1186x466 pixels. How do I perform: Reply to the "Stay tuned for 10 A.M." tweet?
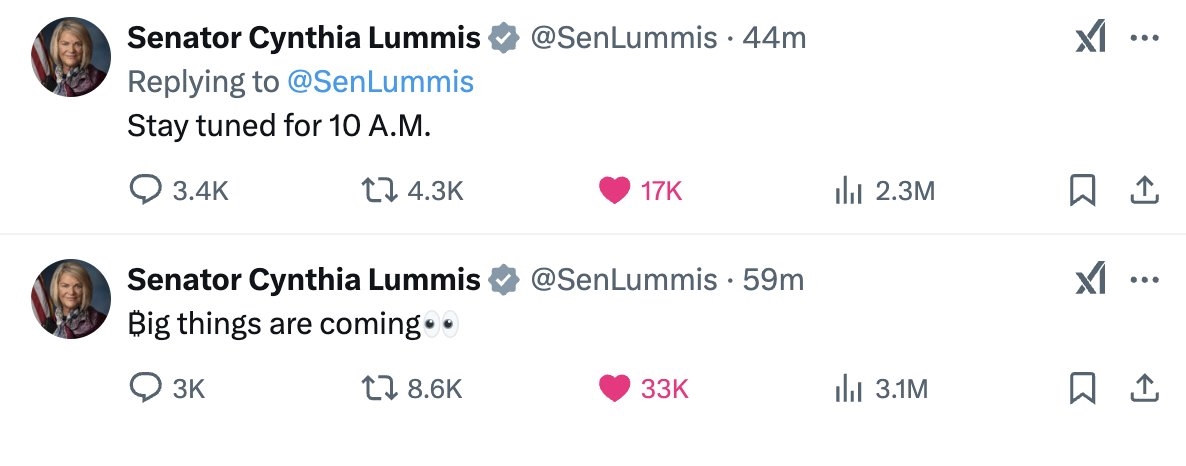[146, 190]
